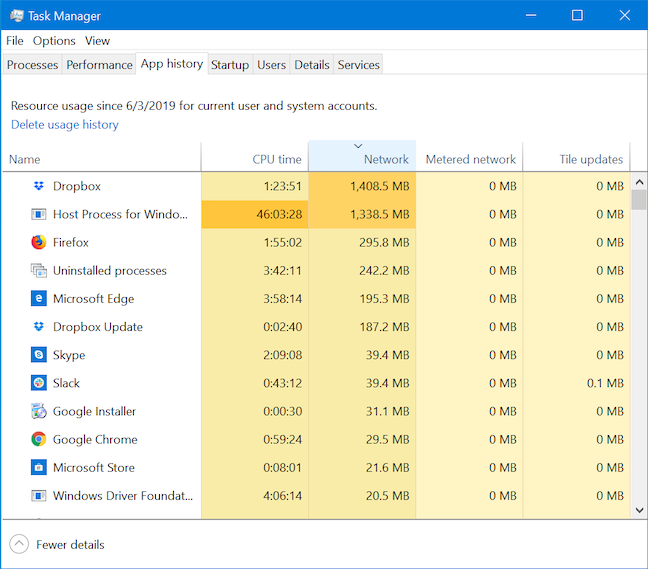The width and height of the screenshot is (648, 569).
Task: Sort by the CPU time column header
Action: [x=255, y=157]
